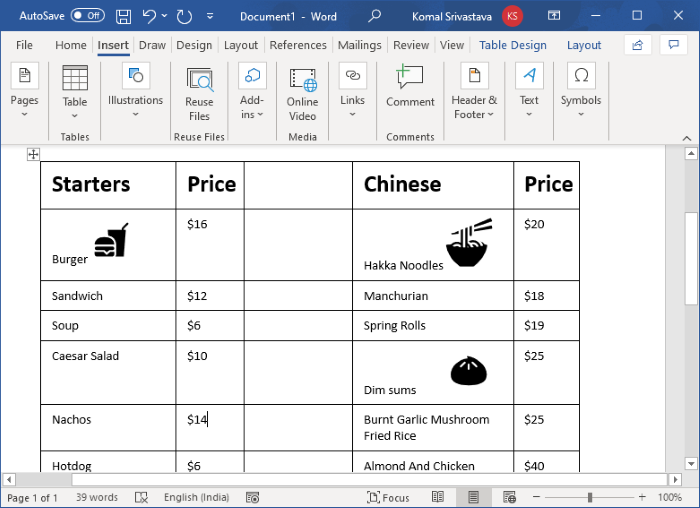Click the vertical scrollbar down arrow
The height and width of the screenshot is (508, 700).
pyautogui.click(x=691, y=464)
